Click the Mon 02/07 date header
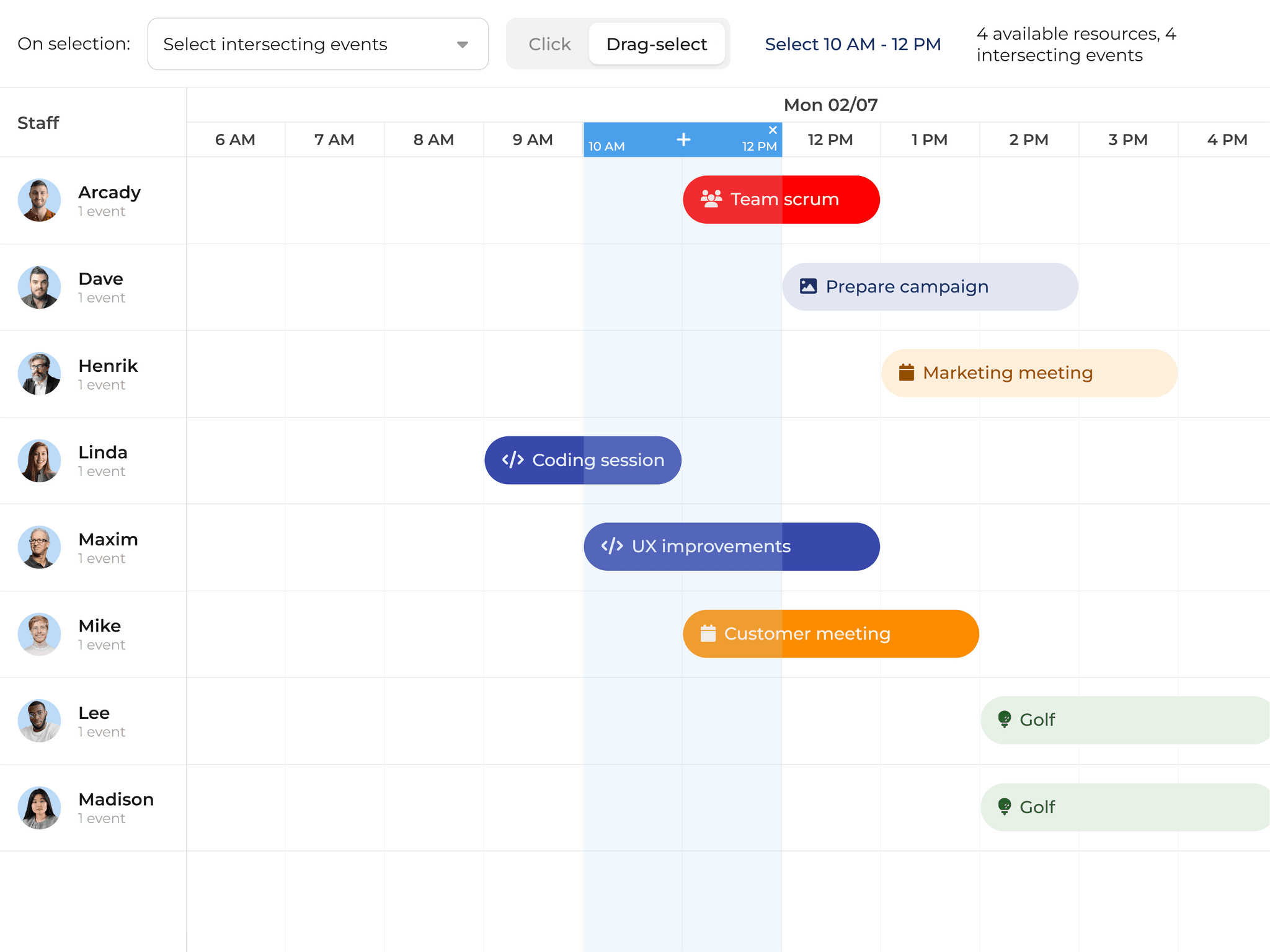This screenshot has height=952, width=1270. [x=830, y=104]
